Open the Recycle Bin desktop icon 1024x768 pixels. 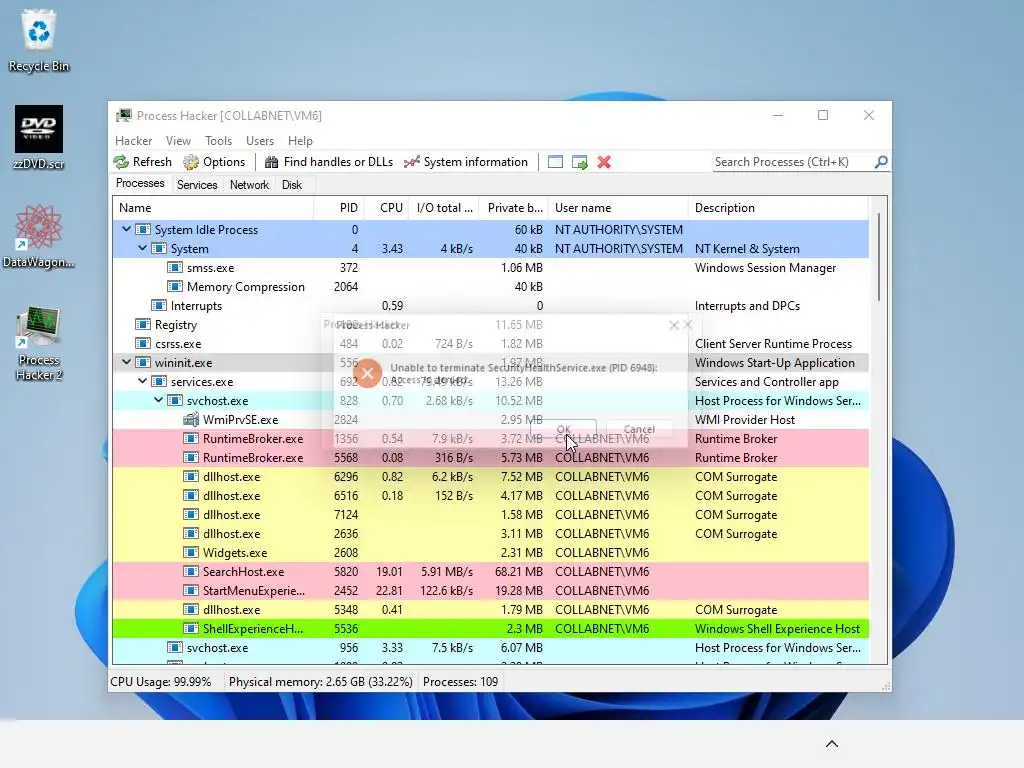coord(39,41)
